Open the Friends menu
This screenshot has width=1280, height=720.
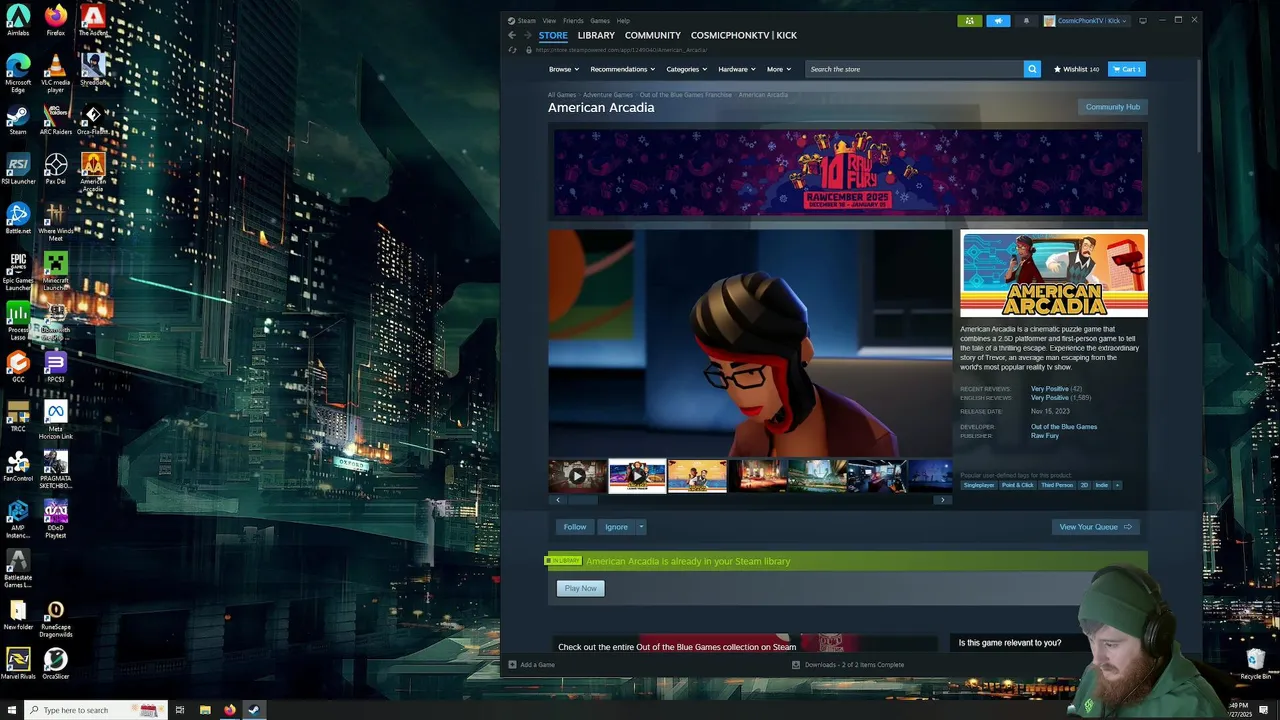[573, 20]
